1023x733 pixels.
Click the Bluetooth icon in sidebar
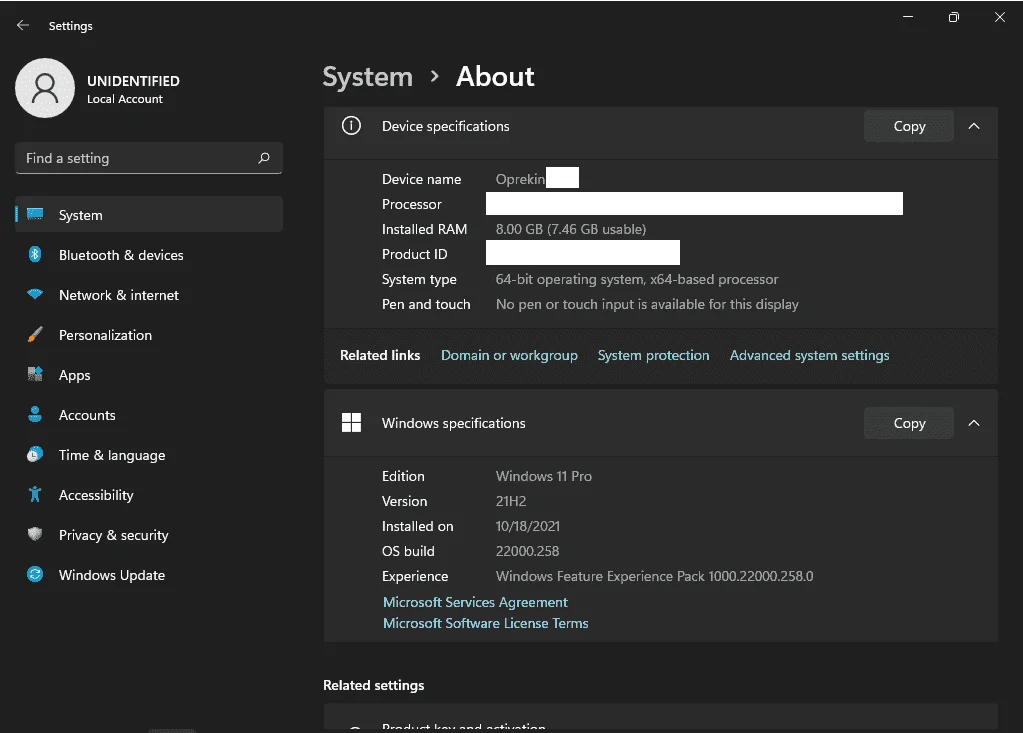(35, 254)
